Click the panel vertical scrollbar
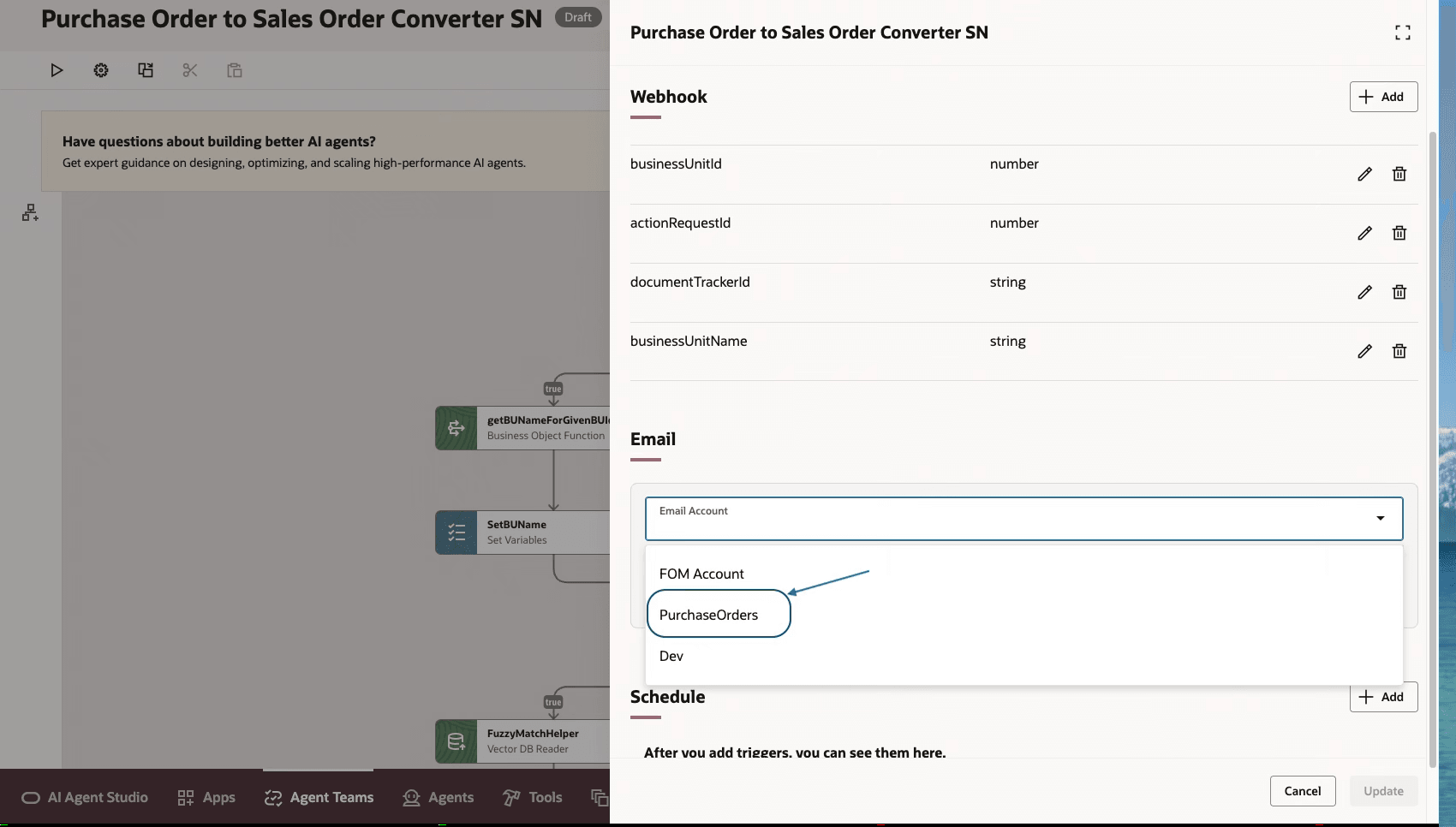The width and height of the screenshot is (1456, 827). click(x=1433, y=449)
